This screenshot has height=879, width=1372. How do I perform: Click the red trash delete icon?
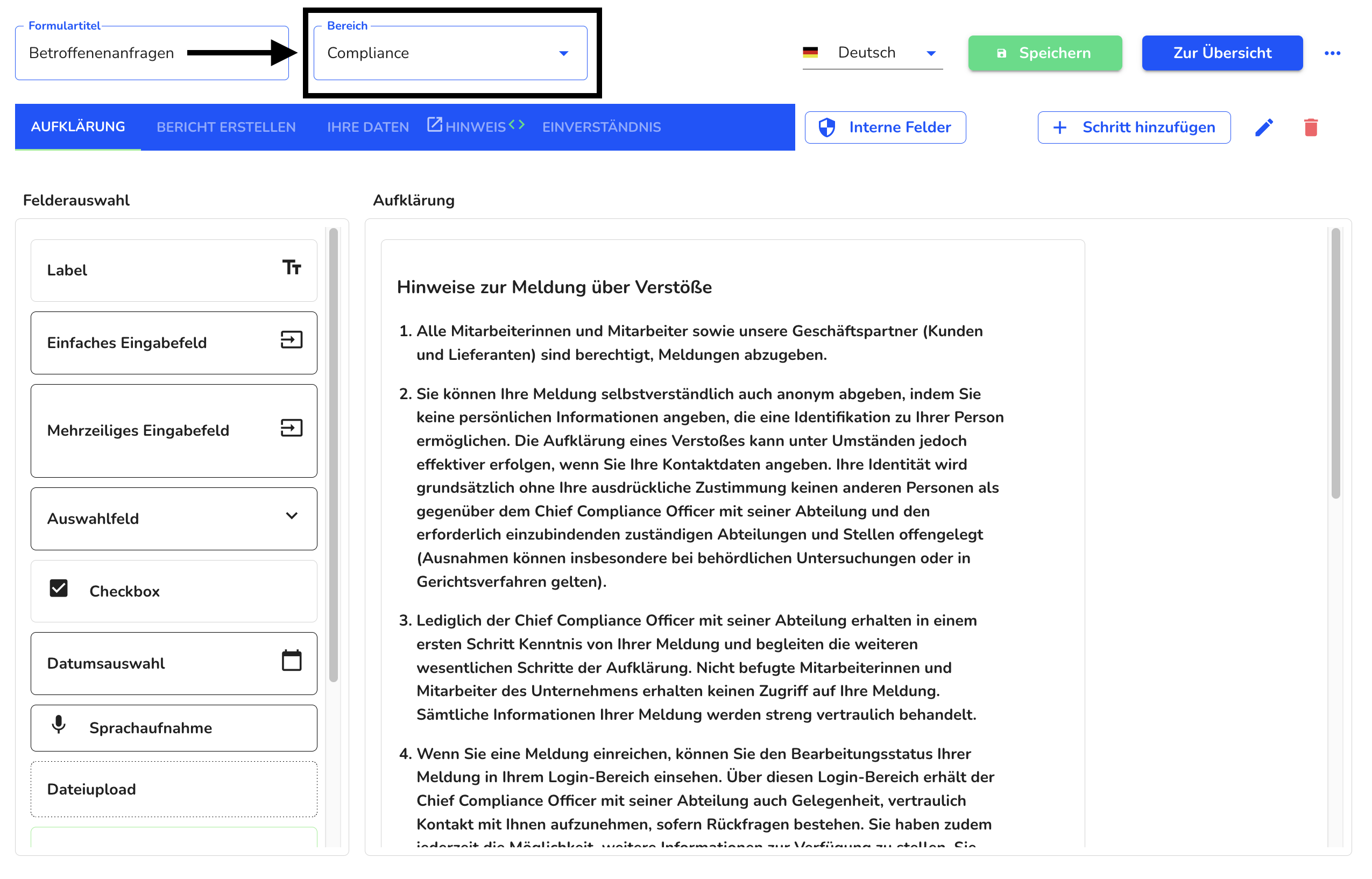pyautogui.click(x=1310, y=127)
